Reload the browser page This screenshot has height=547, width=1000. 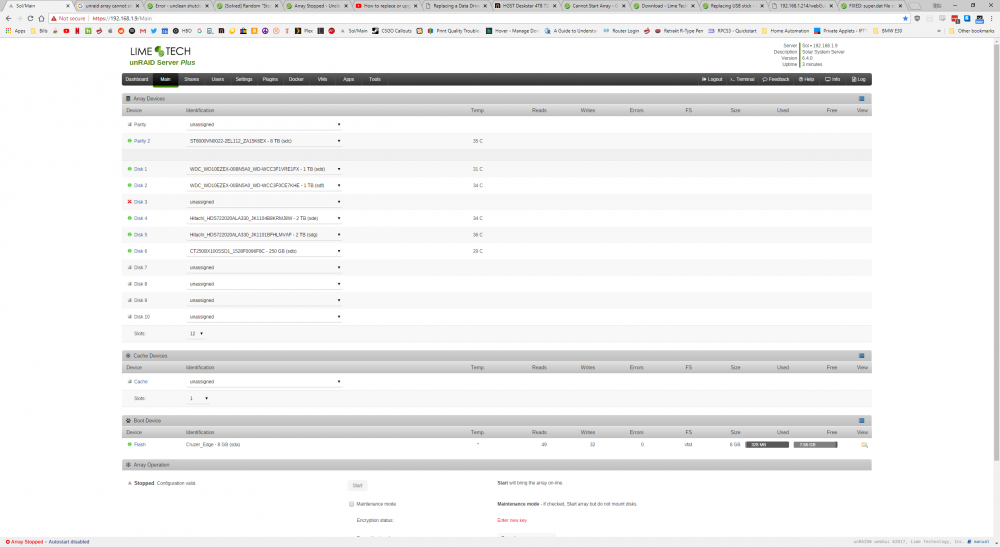point(30,18)
